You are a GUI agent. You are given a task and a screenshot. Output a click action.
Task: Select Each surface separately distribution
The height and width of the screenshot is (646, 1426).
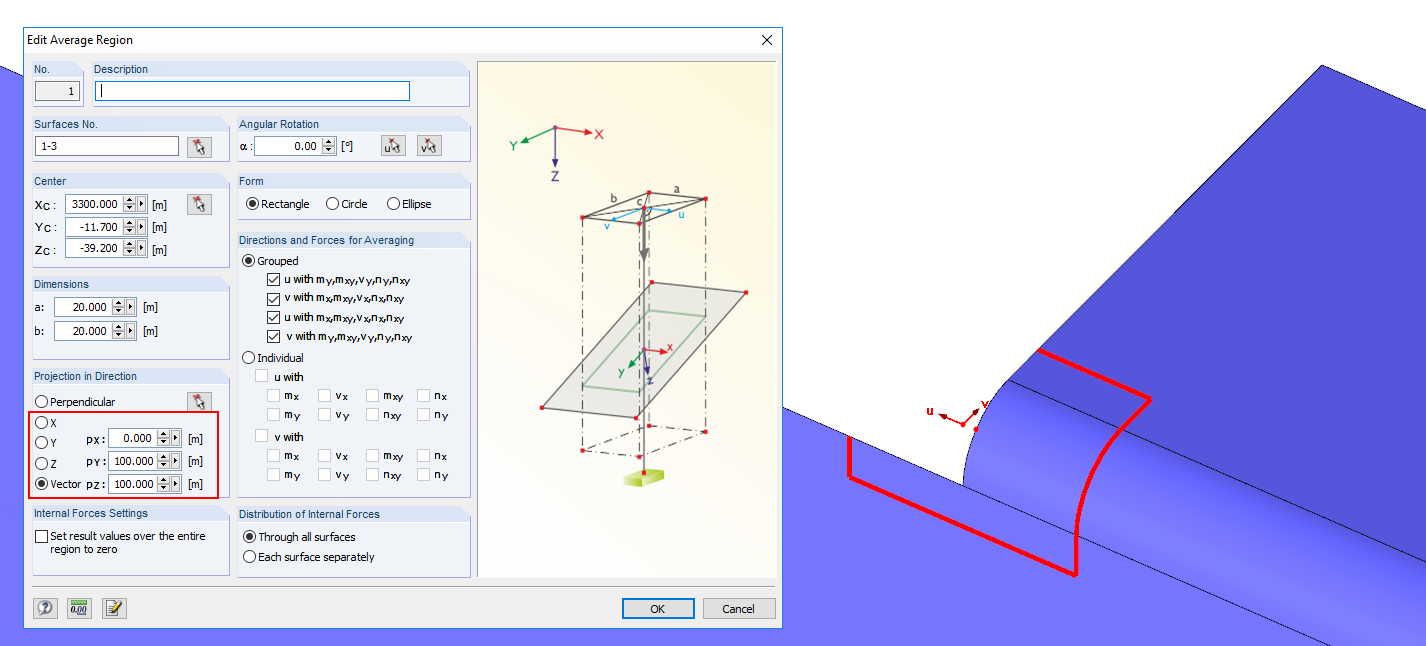point(248,557)
